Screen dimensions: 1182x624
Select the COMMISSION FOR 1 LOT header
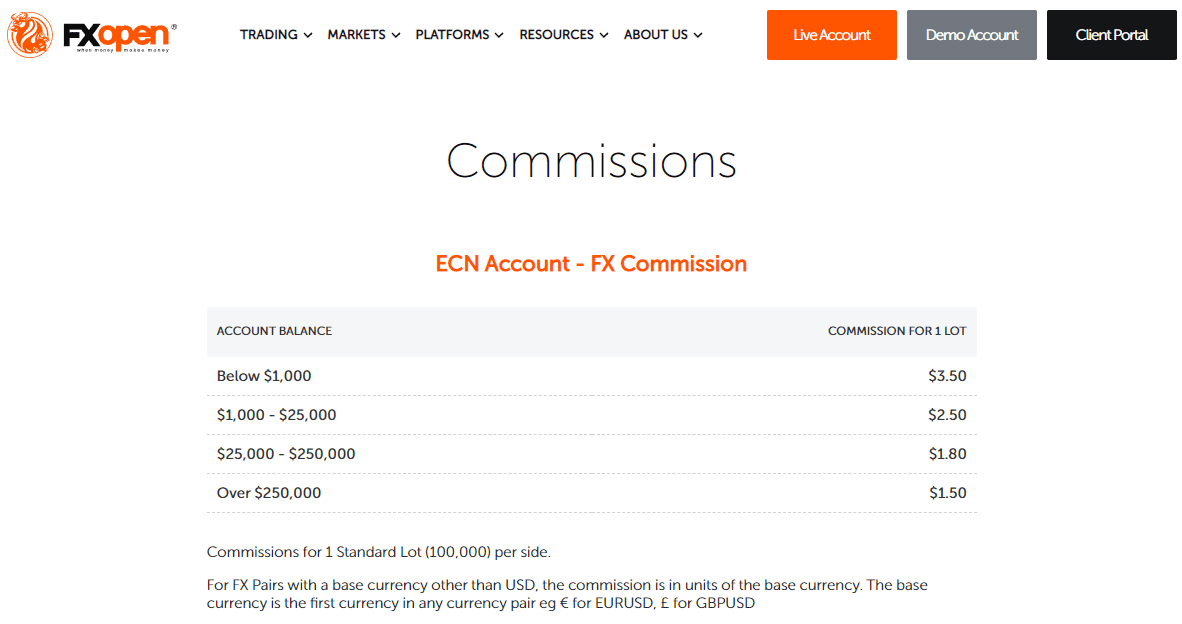pos(897,331)
